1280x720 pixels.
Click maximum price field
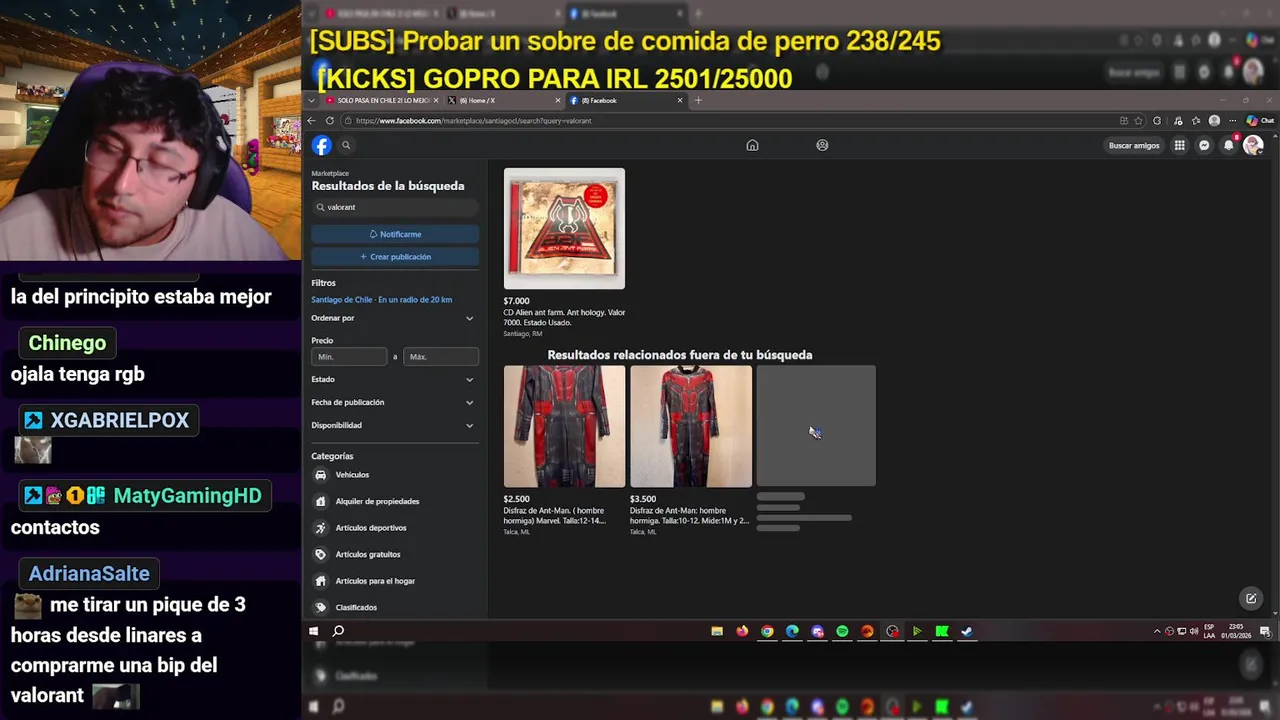(441, 357)
